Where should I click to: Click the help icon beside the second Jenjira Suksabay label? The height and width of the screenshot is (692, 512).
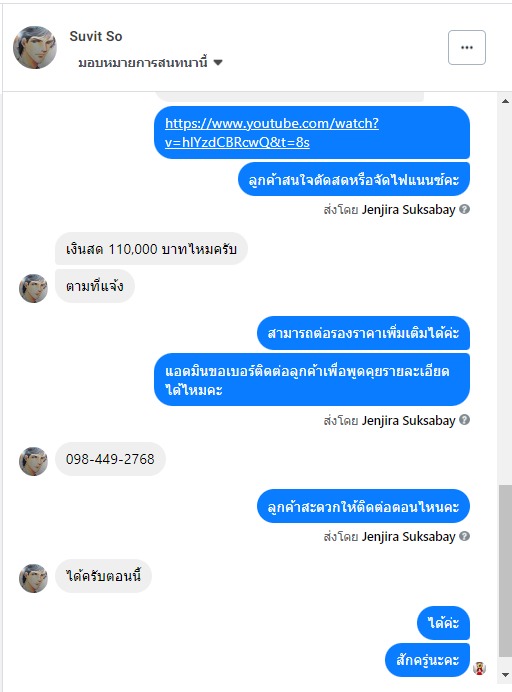[x=464, y=420]
